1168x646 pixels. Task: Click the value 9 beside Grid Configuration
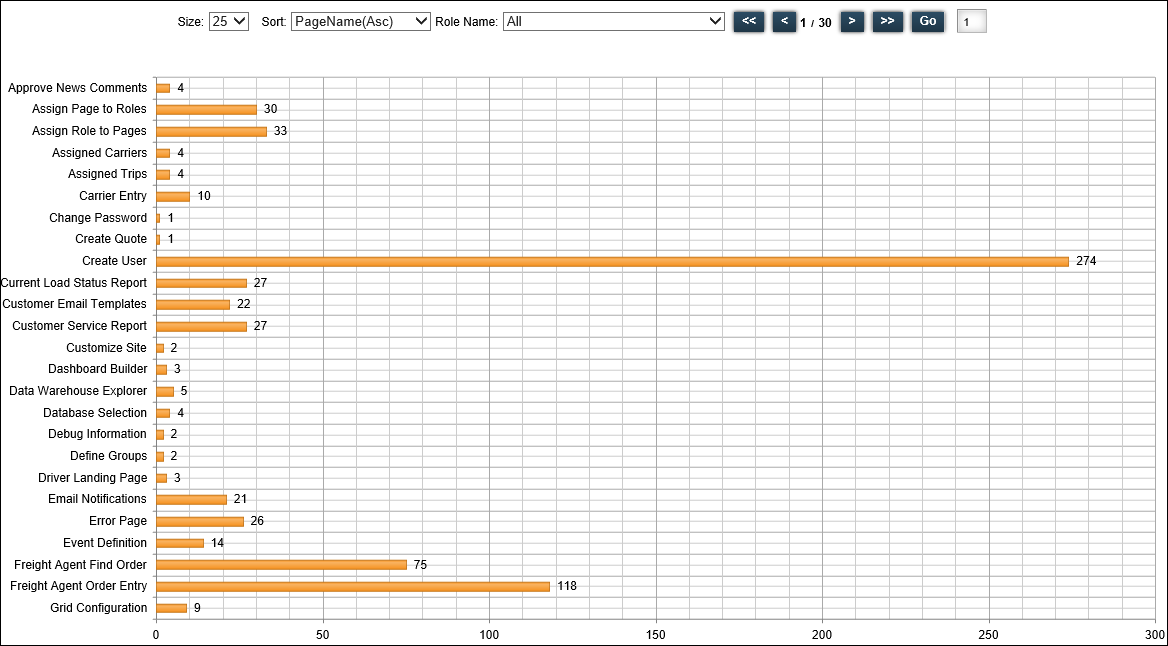click(x=197, y=608)
